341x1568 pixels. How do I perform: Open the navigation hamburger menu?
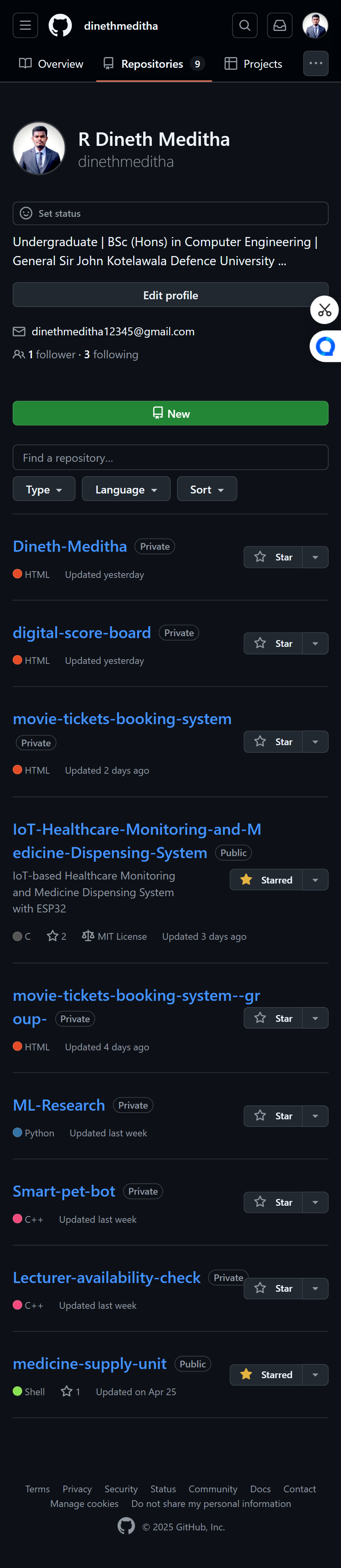pos(25,25)
